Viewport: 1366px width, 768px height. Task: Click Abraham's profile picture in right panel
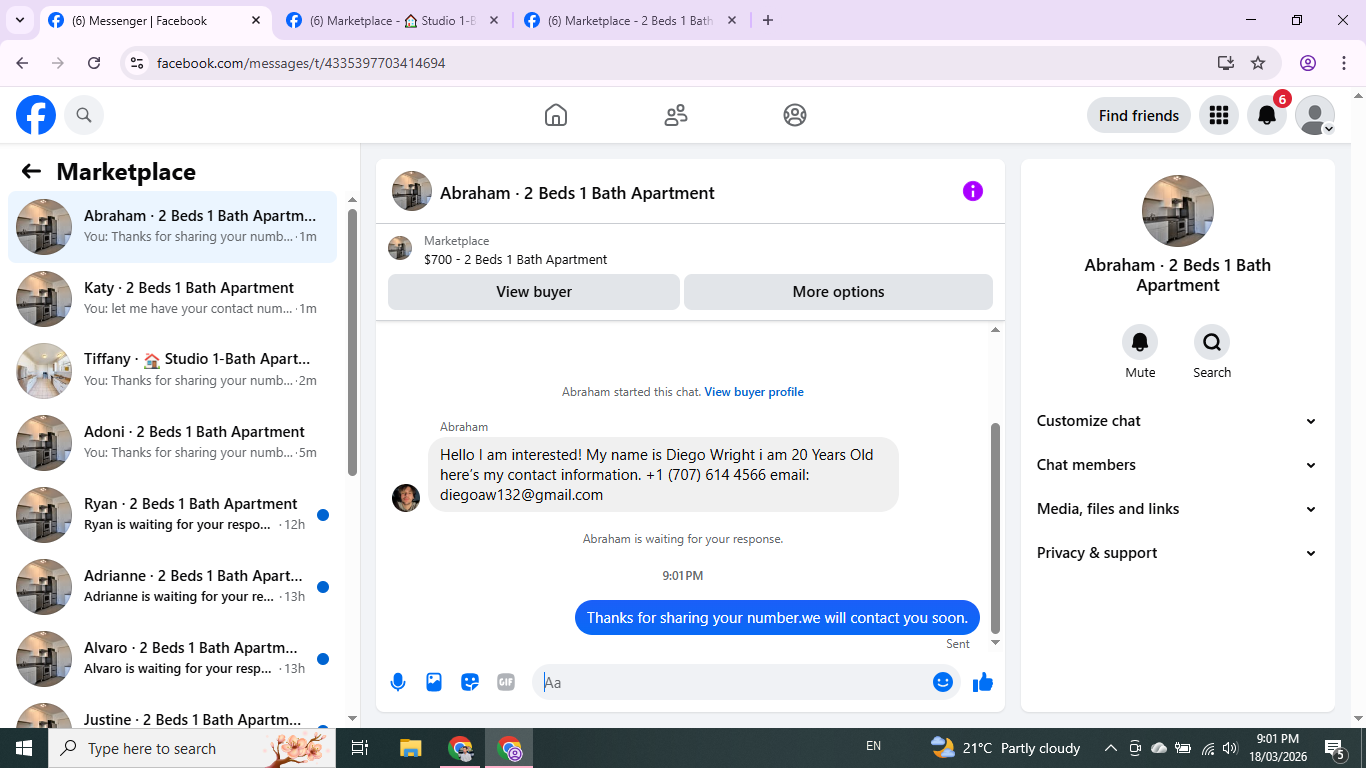(1178, 211)
